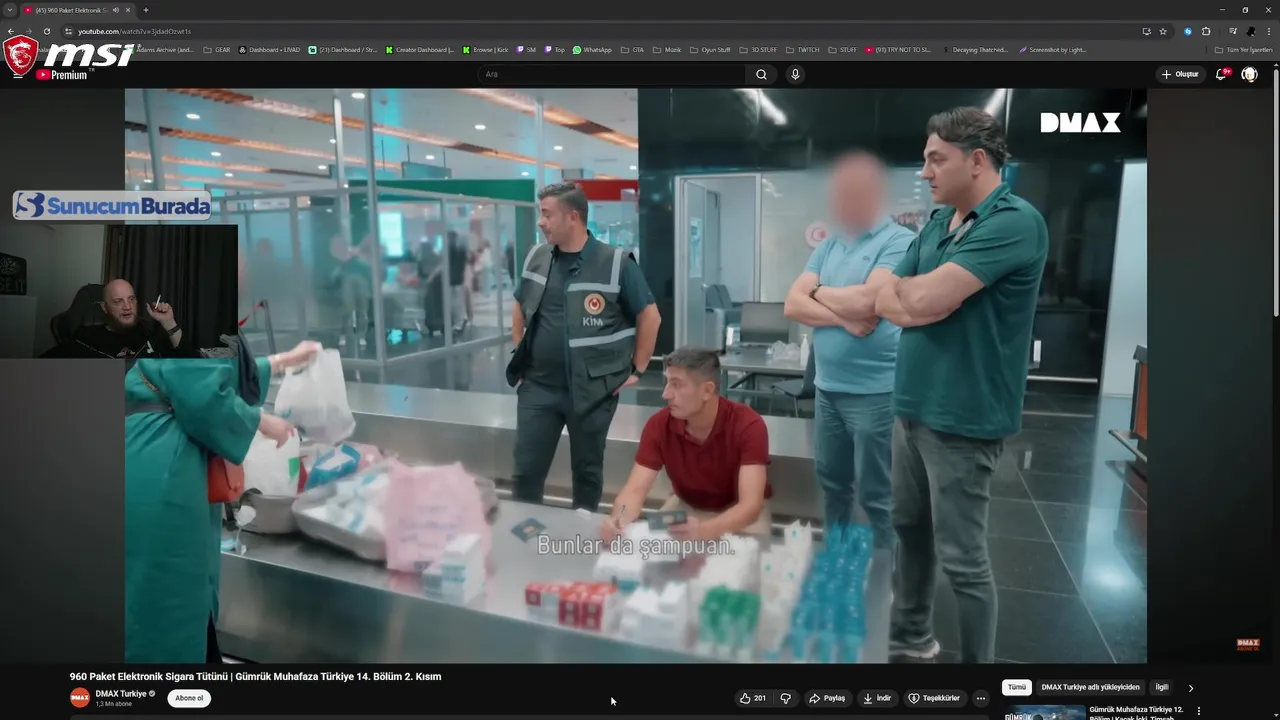The height and width of the screenshot is (720, 1280).
Task: Click the Teşekkürler thanks button
Action: point(934,698)
